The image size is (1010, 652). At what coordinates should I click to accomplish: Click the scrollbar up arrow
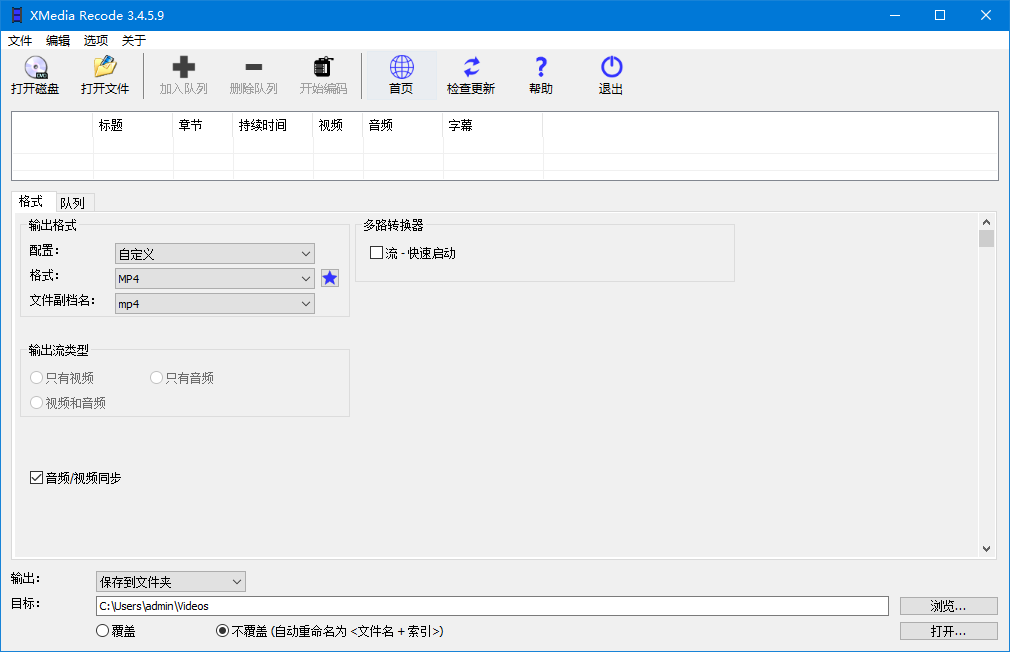coord(986,222)
